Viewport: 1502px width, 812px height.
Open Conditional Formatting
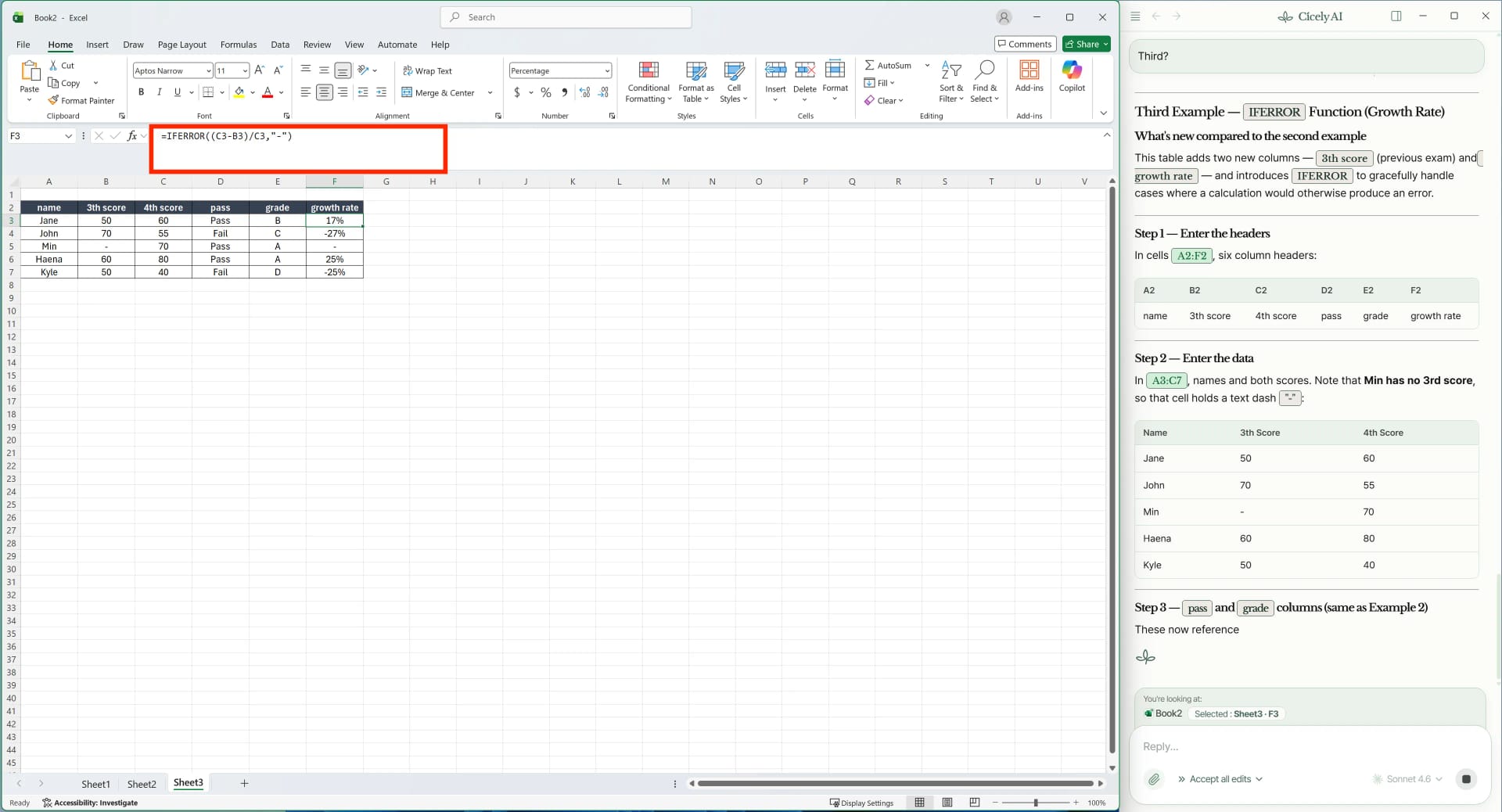(649, 81)
